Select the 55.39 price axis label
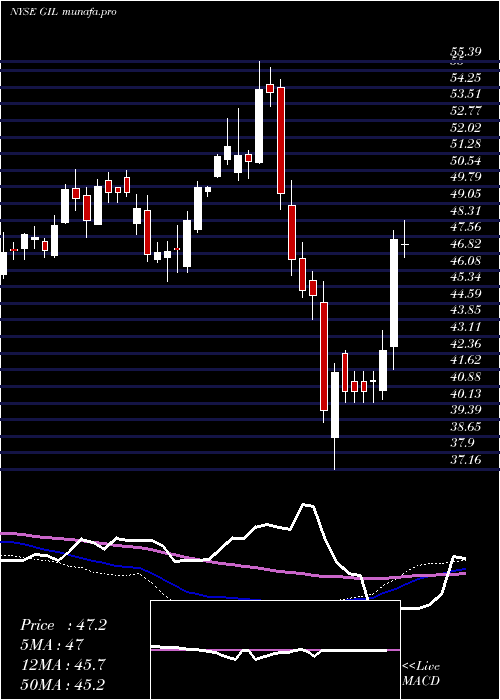This screenshot has width=500, height=700. (466, 53)
